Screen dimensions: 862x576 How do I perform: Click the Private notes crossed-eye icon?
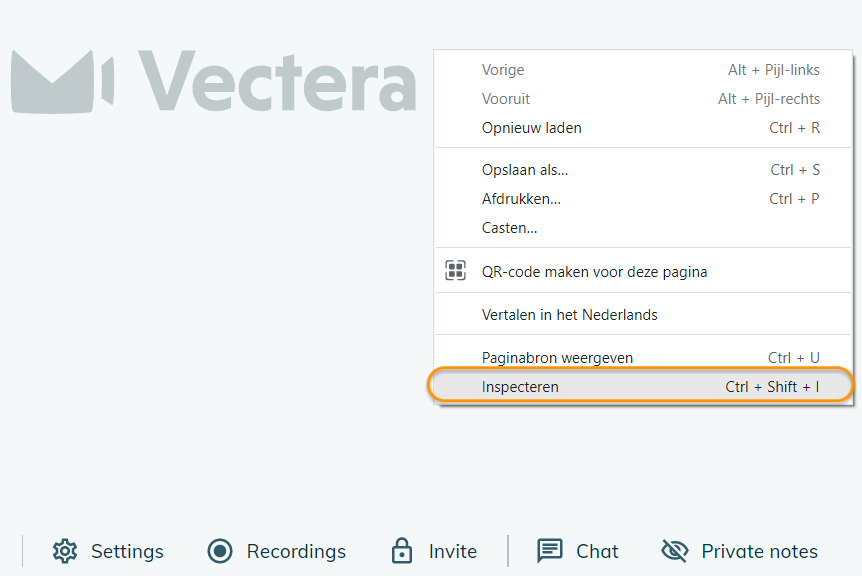pyautogui.click(x=675, y=551)
